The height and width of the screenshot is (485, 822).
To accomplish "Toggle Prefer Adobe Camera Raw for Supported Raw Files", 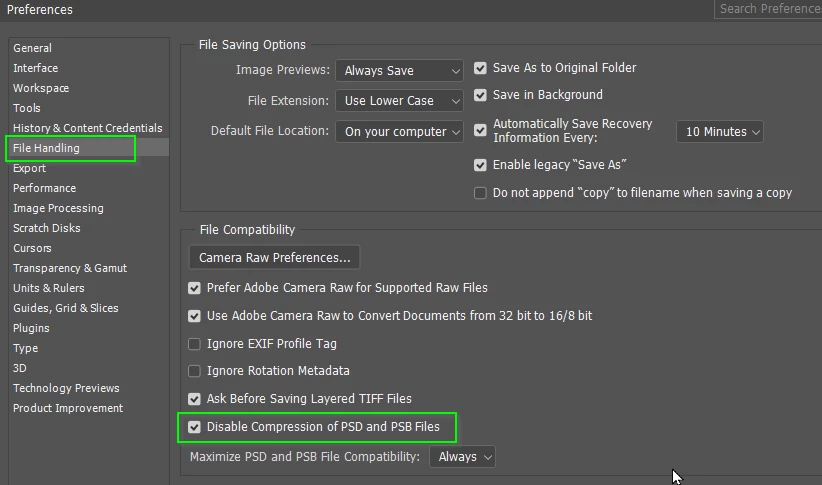I will pyautogui.click(x=194, y=288).
